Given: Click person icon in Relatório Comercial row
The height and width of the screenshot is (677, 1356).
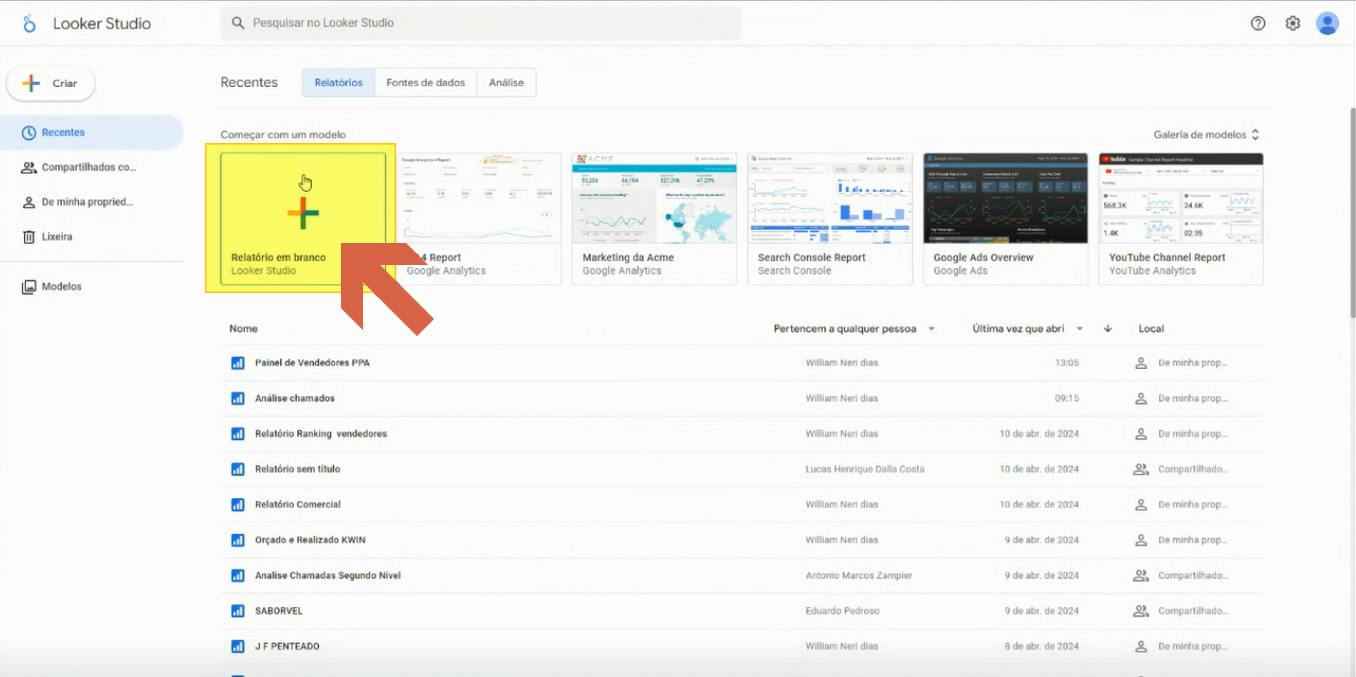Looking at the screenshot, I should point(1141,505).
